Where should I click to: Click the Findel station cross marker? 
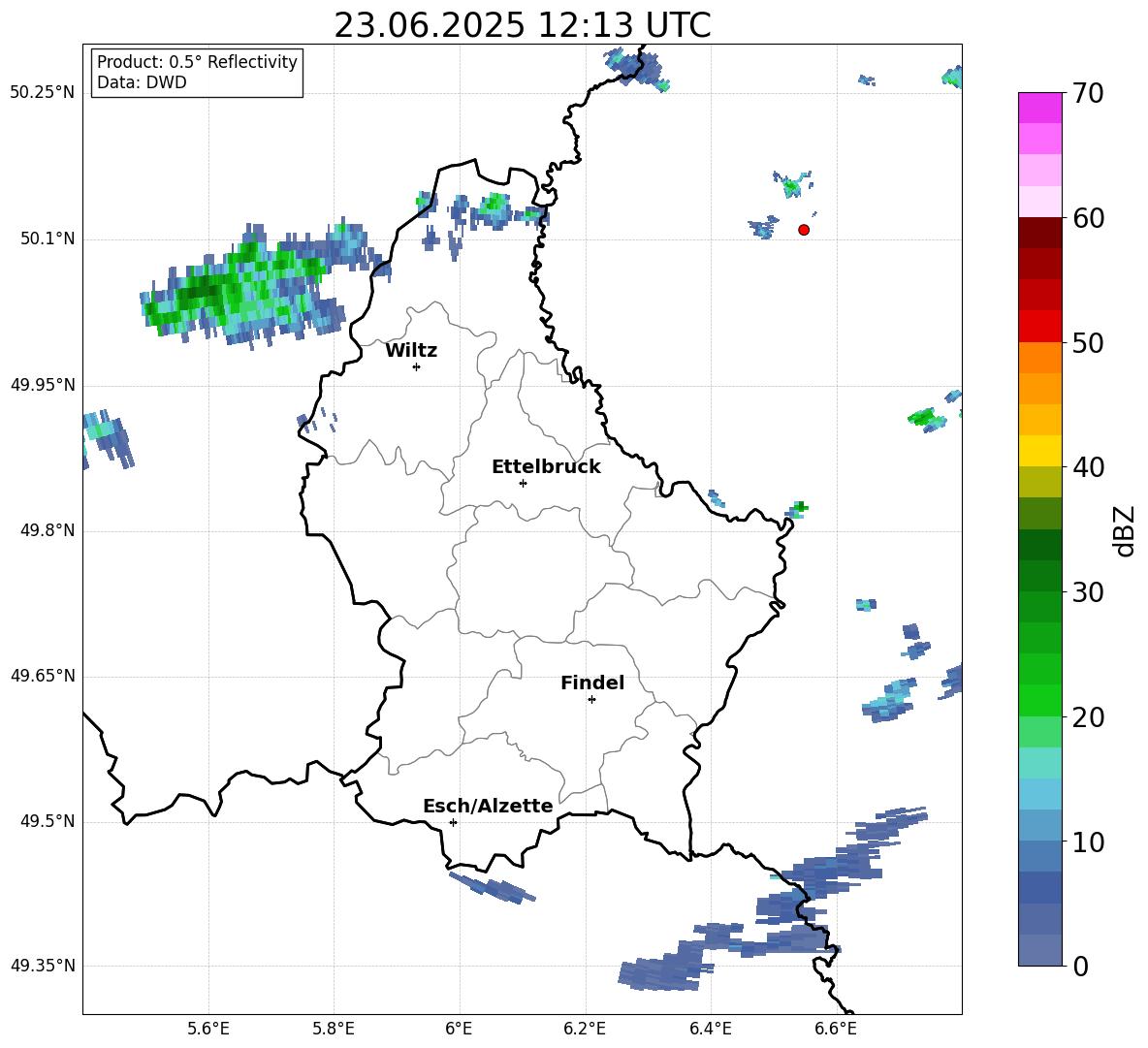591,700
